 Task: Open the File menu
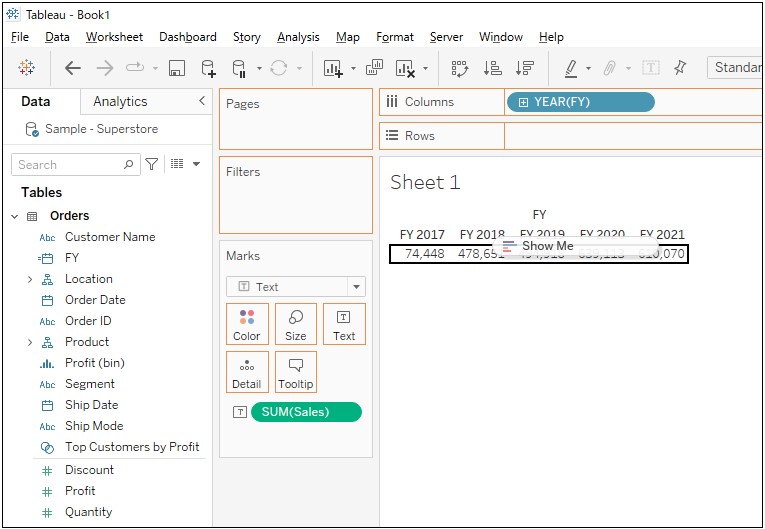[20, 37]
